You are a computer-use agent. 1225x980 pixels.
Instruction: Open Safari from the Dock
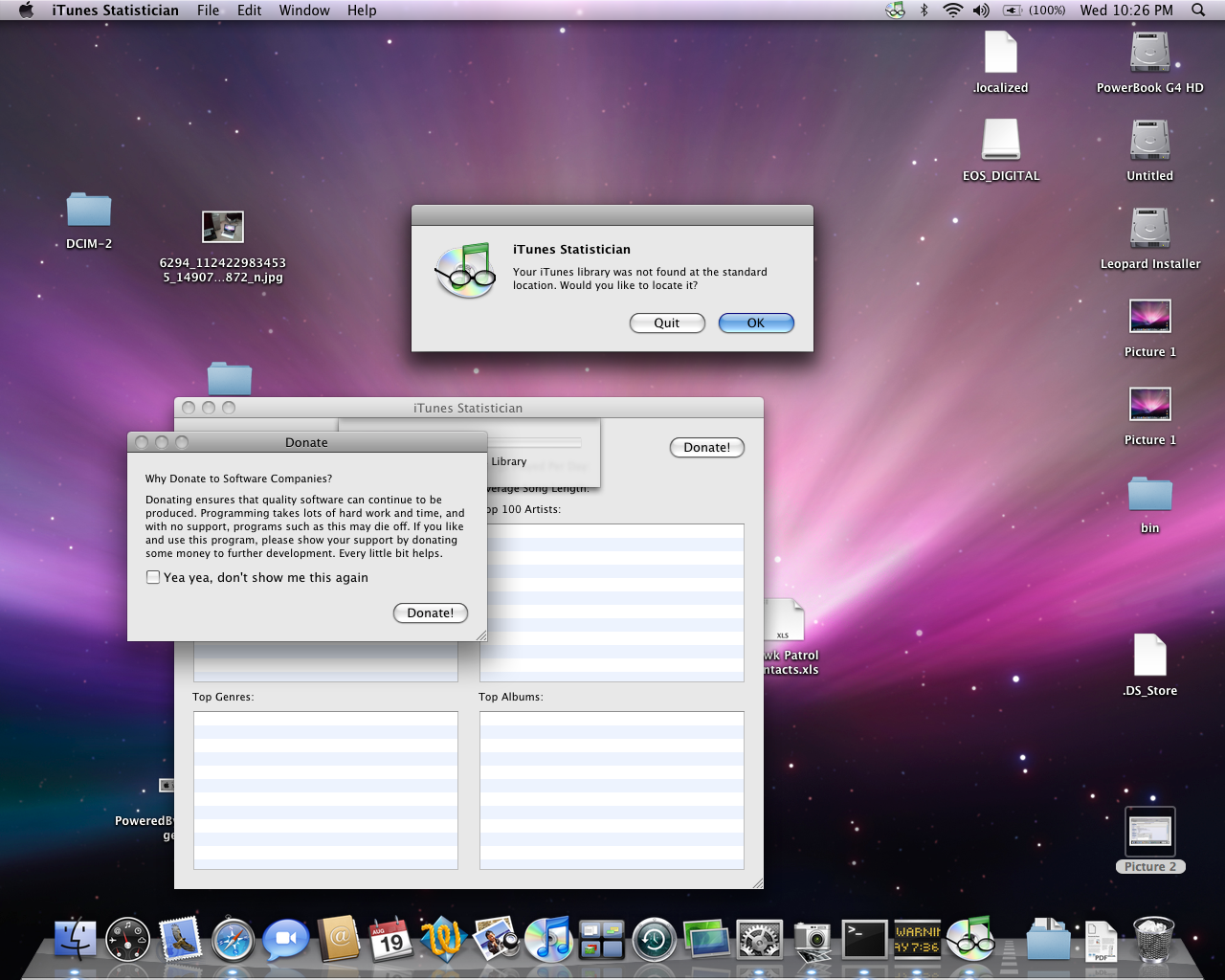(234, 940)
